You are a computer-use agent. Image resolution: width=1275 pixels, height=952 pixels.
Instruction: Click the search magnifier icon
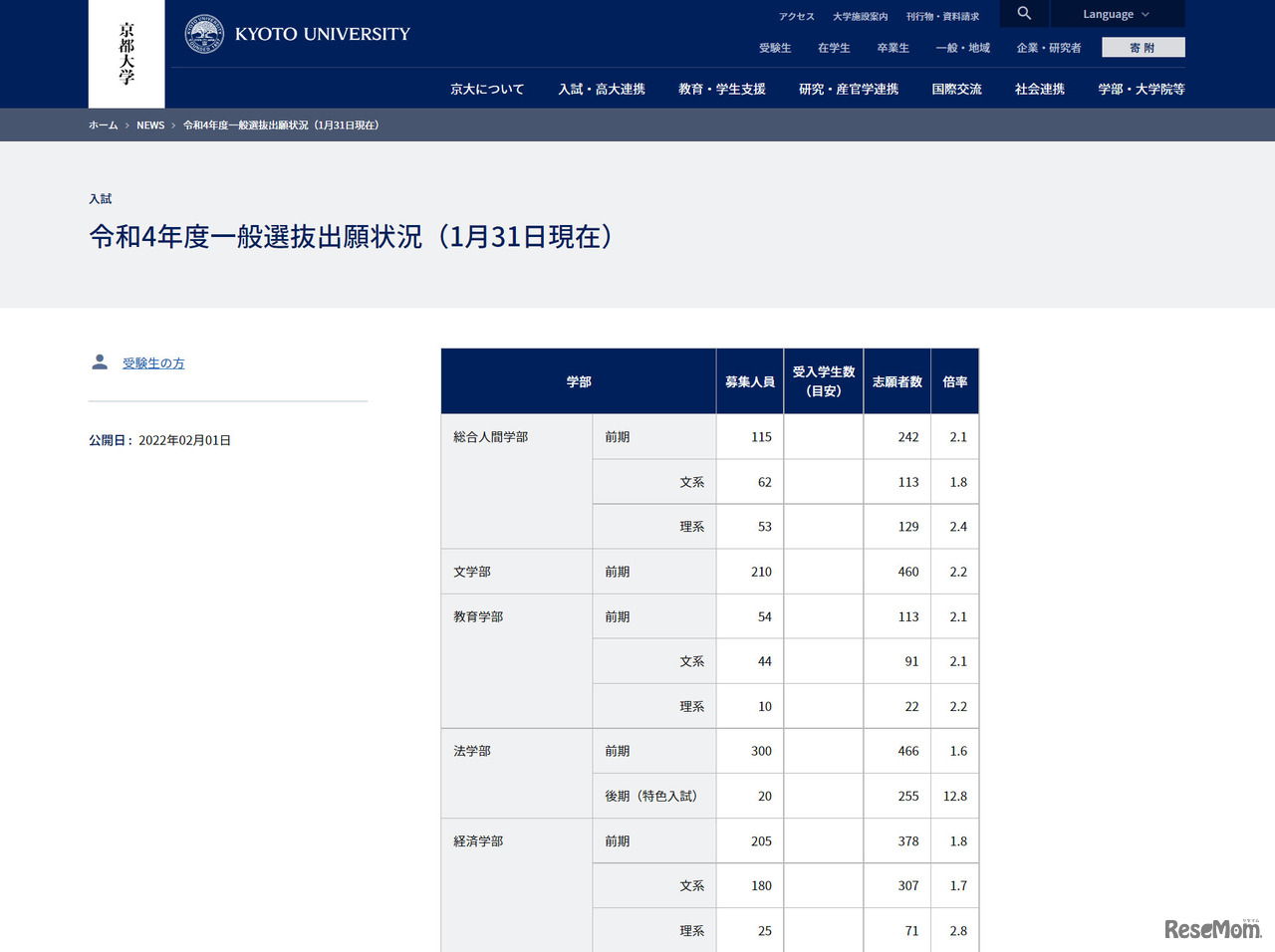1024,14
